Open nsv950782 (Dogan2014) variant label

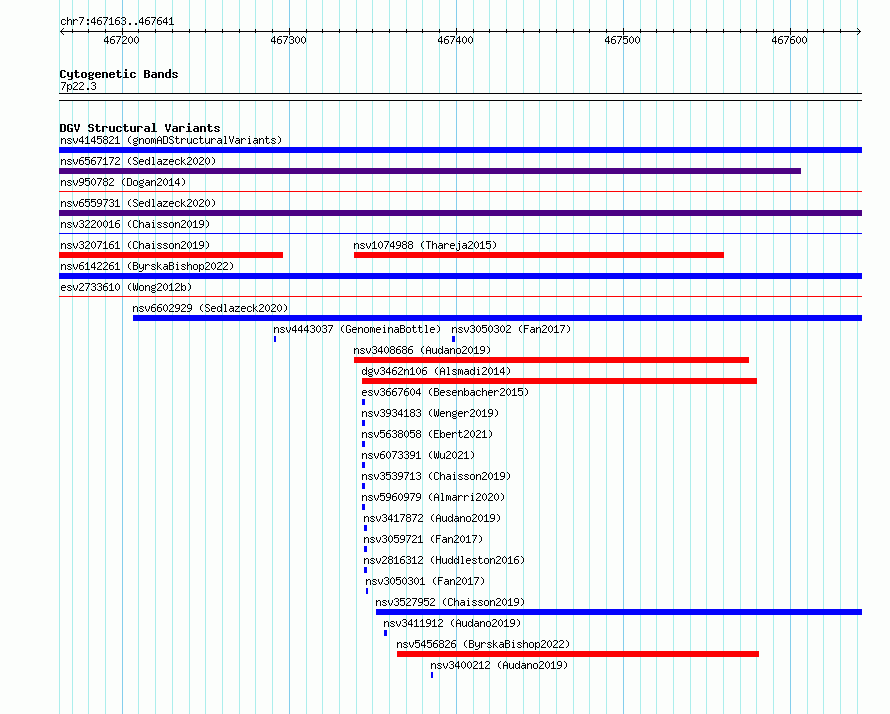coord(123,182)
